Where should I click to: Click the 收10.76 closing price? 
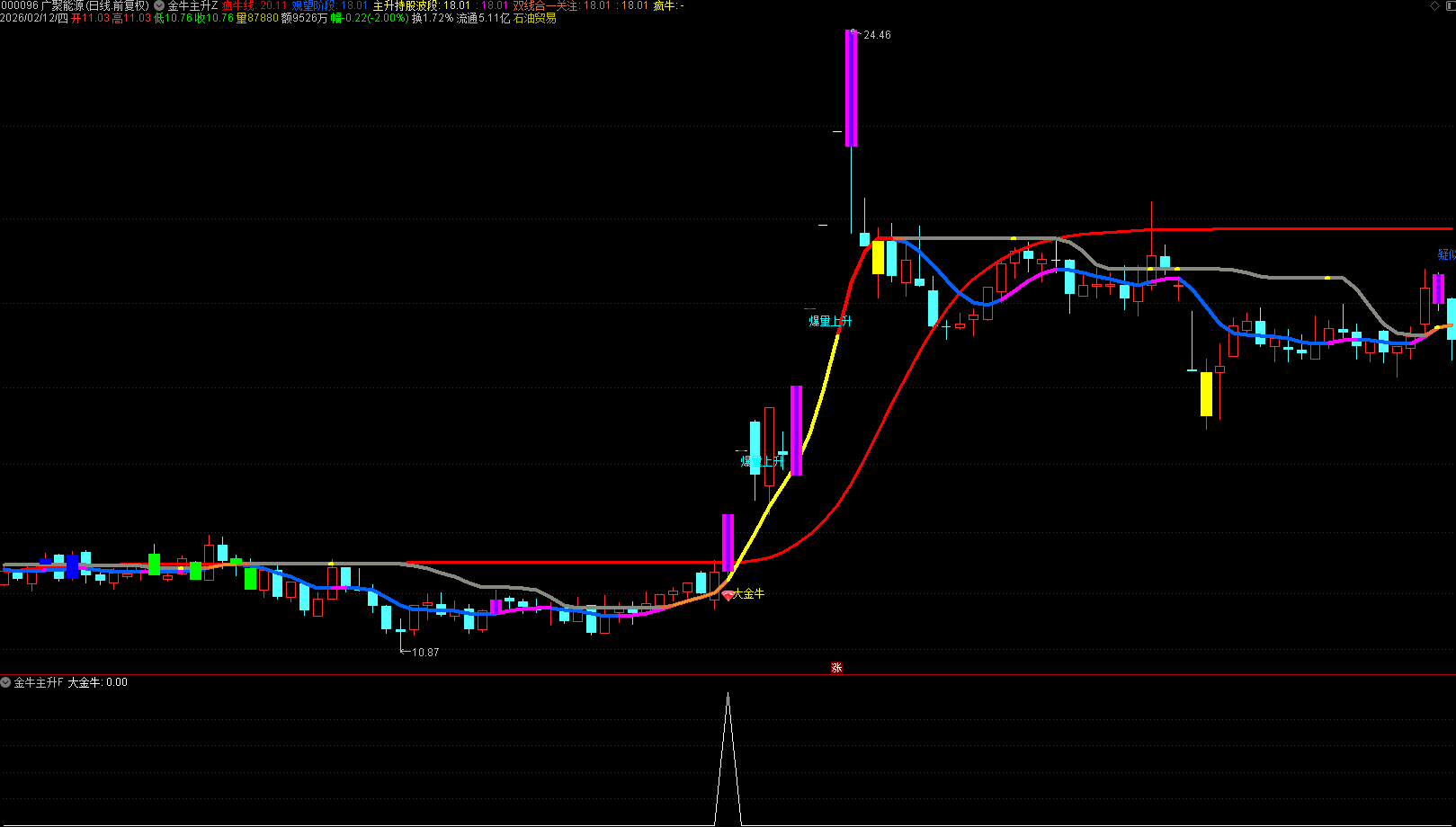point(214,18)
